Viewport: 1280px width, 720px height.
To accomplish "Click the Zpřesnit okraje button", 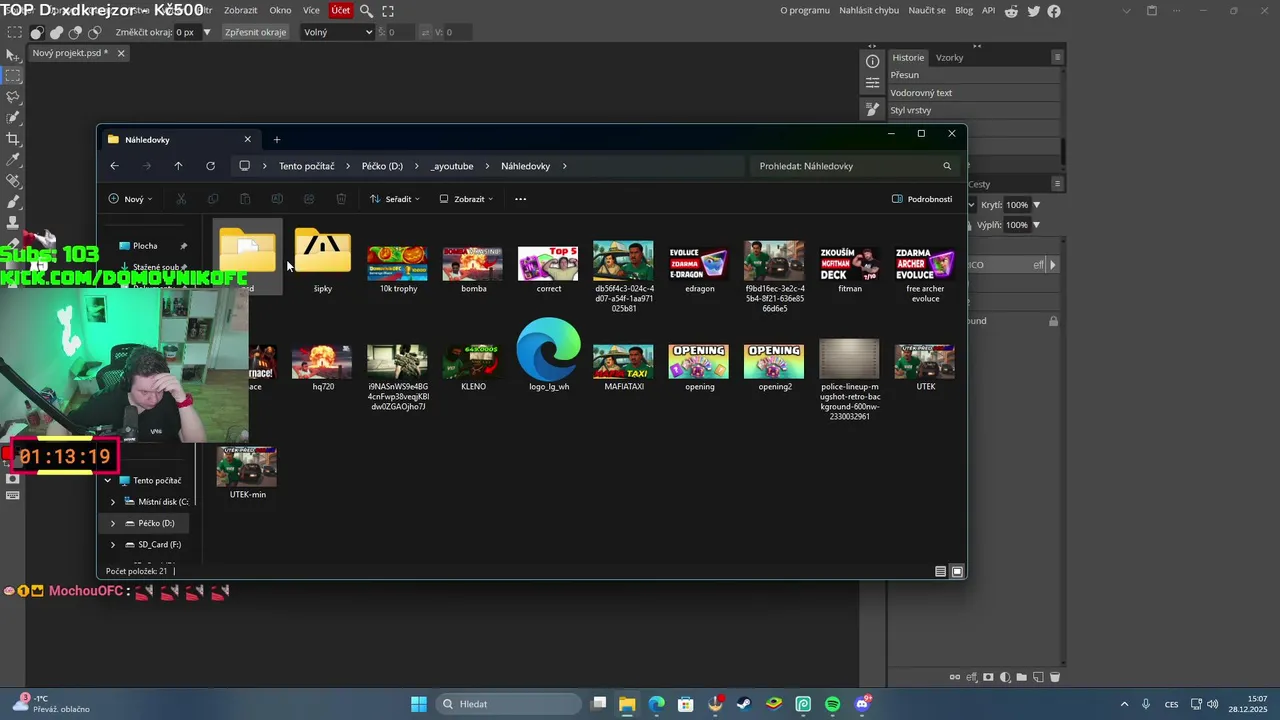I will coord(255,32).
